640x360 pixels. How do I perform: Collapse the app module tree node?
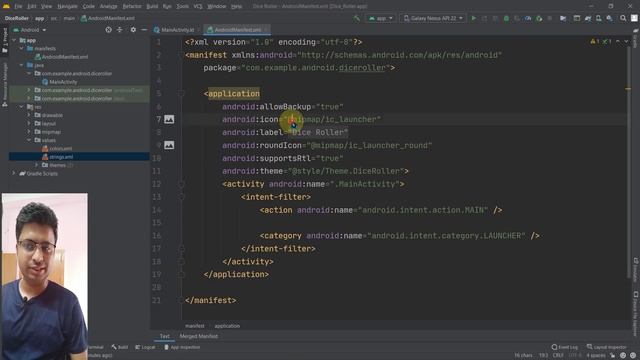coord(14,40)
